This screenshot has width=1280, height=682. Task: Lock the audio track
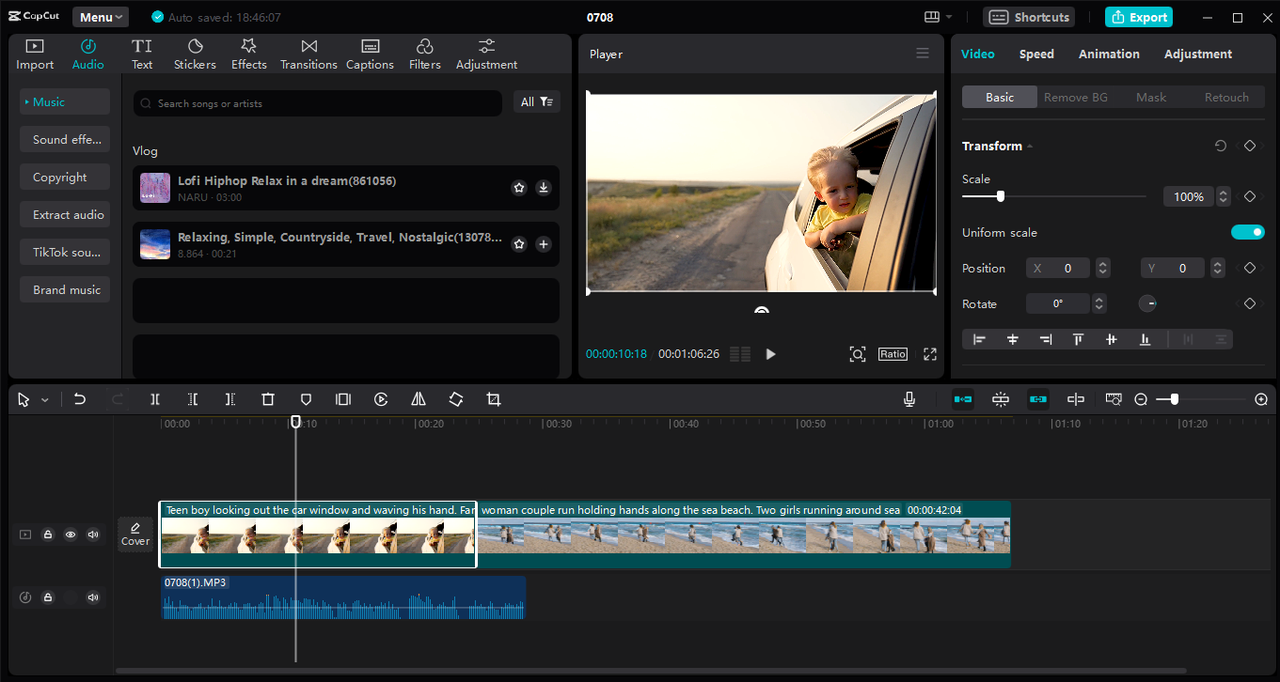[47, 598]
